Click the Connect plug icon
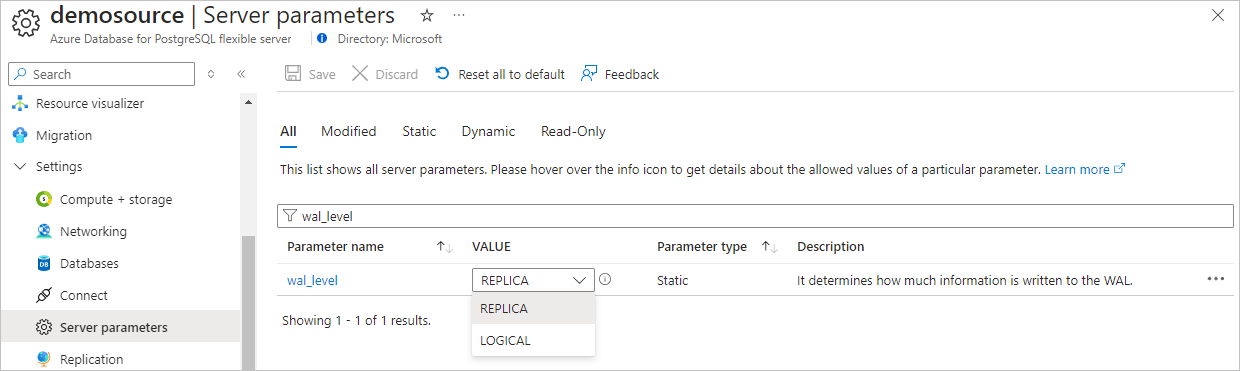This screenshot has height=371, width=1240. (x=43, y=295)
